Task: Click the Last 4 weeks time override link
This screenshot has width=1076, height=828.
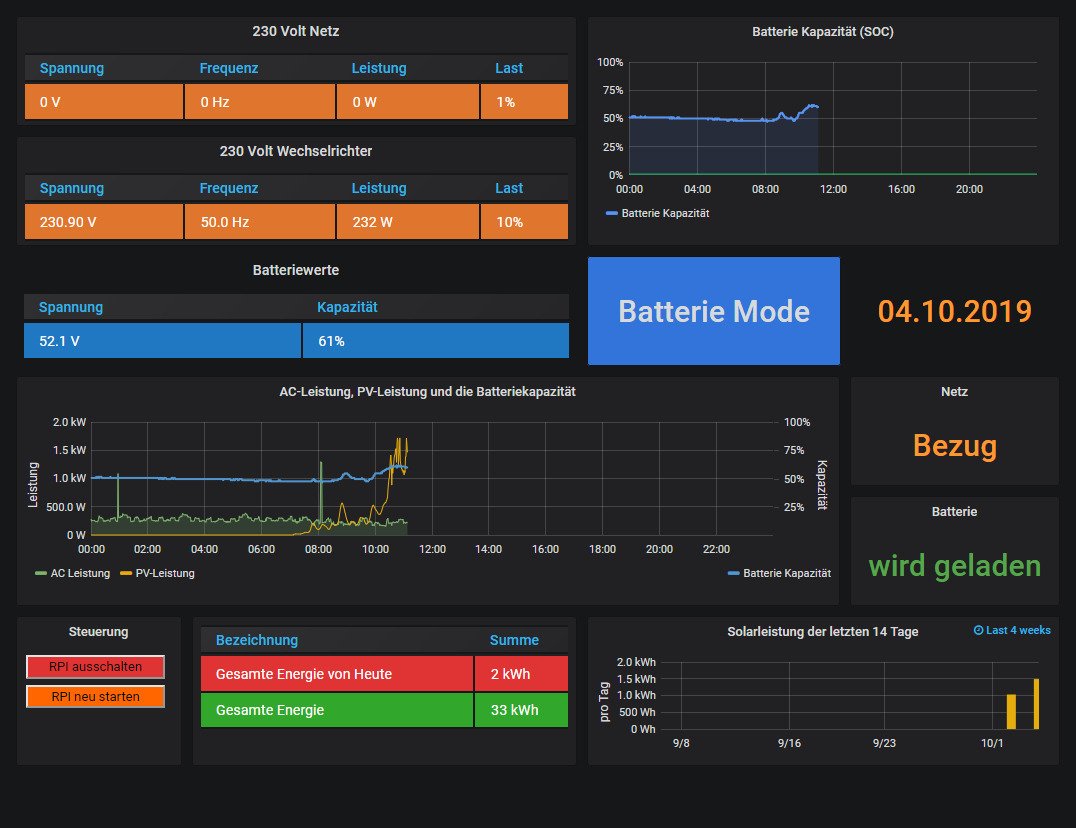Action: [x=1018, y=631]
